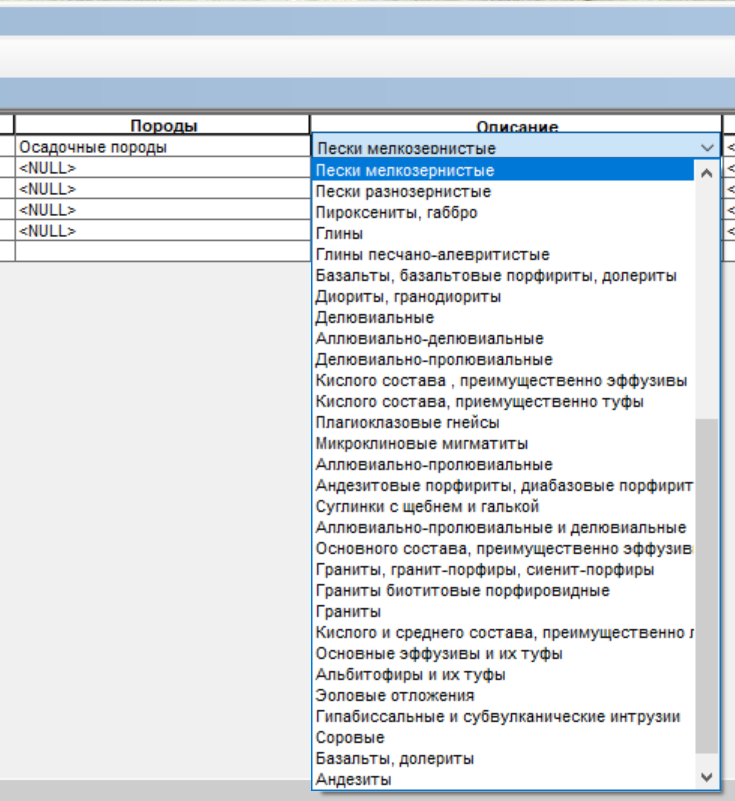Choose 'Пироксениты, габбро' option
Viewport: 735px width, 801px height.
click(503, 213)
